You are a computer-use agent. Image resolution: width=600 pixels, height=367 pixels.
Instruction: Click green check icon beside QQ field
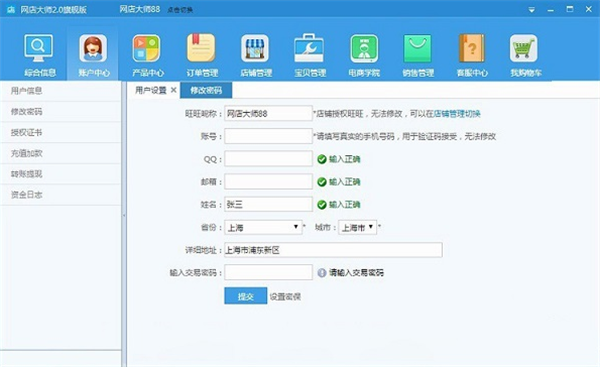[322, 159]
